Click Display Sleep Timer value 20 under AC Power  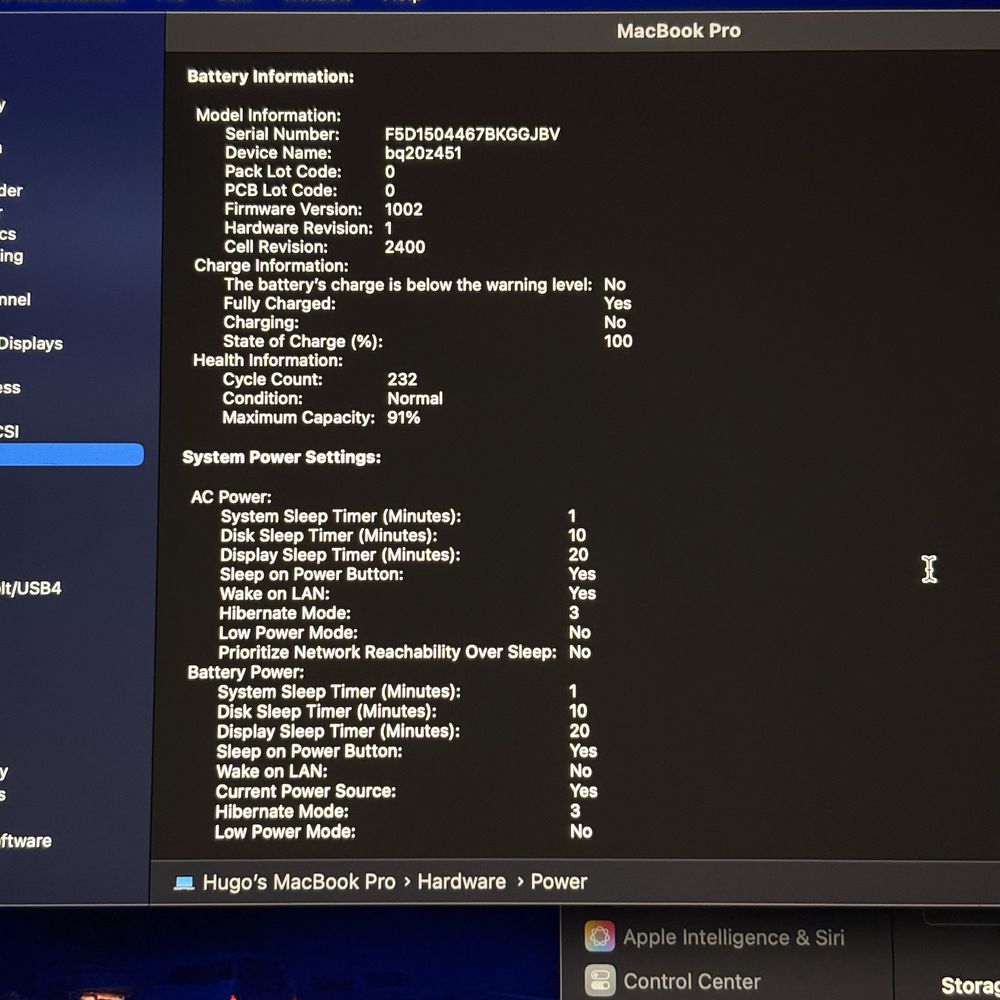578,555
